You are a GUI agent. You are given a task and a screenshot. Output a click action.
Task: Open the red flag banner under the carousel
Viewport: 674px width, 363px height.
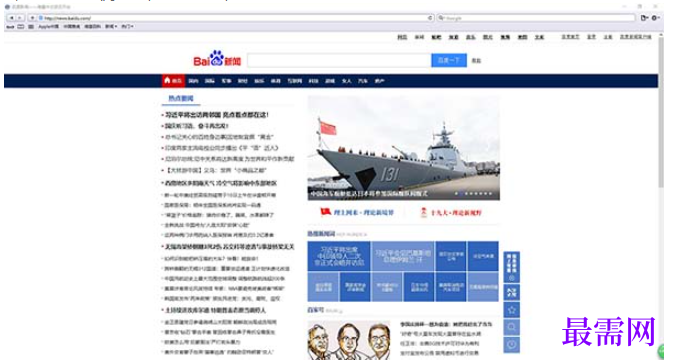357,212
